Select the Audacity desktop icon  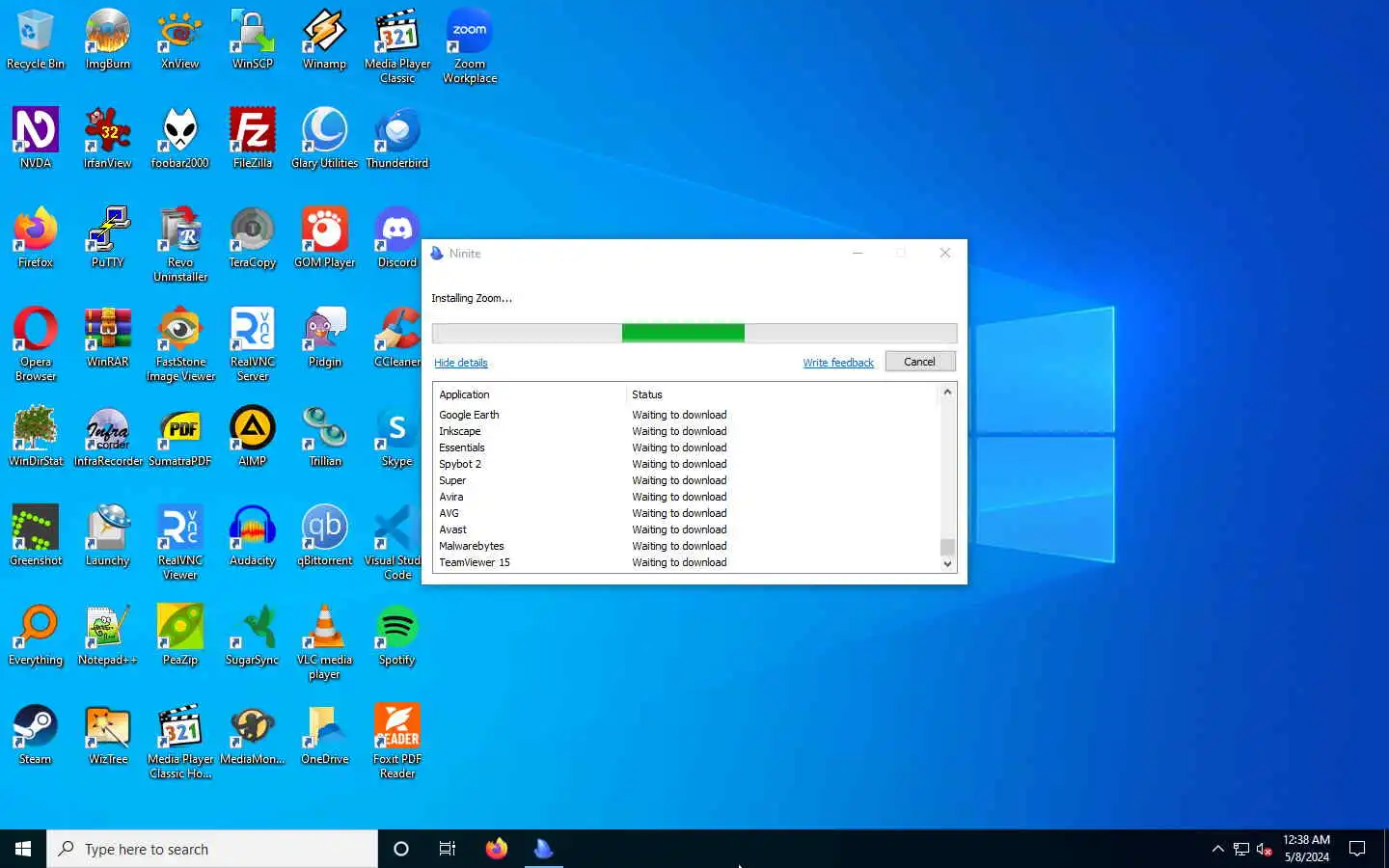[x=252, y=535]
